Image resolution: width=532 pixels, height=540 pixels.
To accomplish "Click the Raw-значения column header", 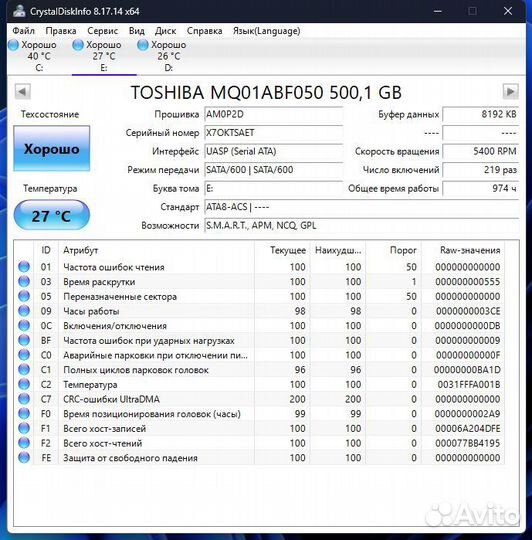I will pos(463,250).
